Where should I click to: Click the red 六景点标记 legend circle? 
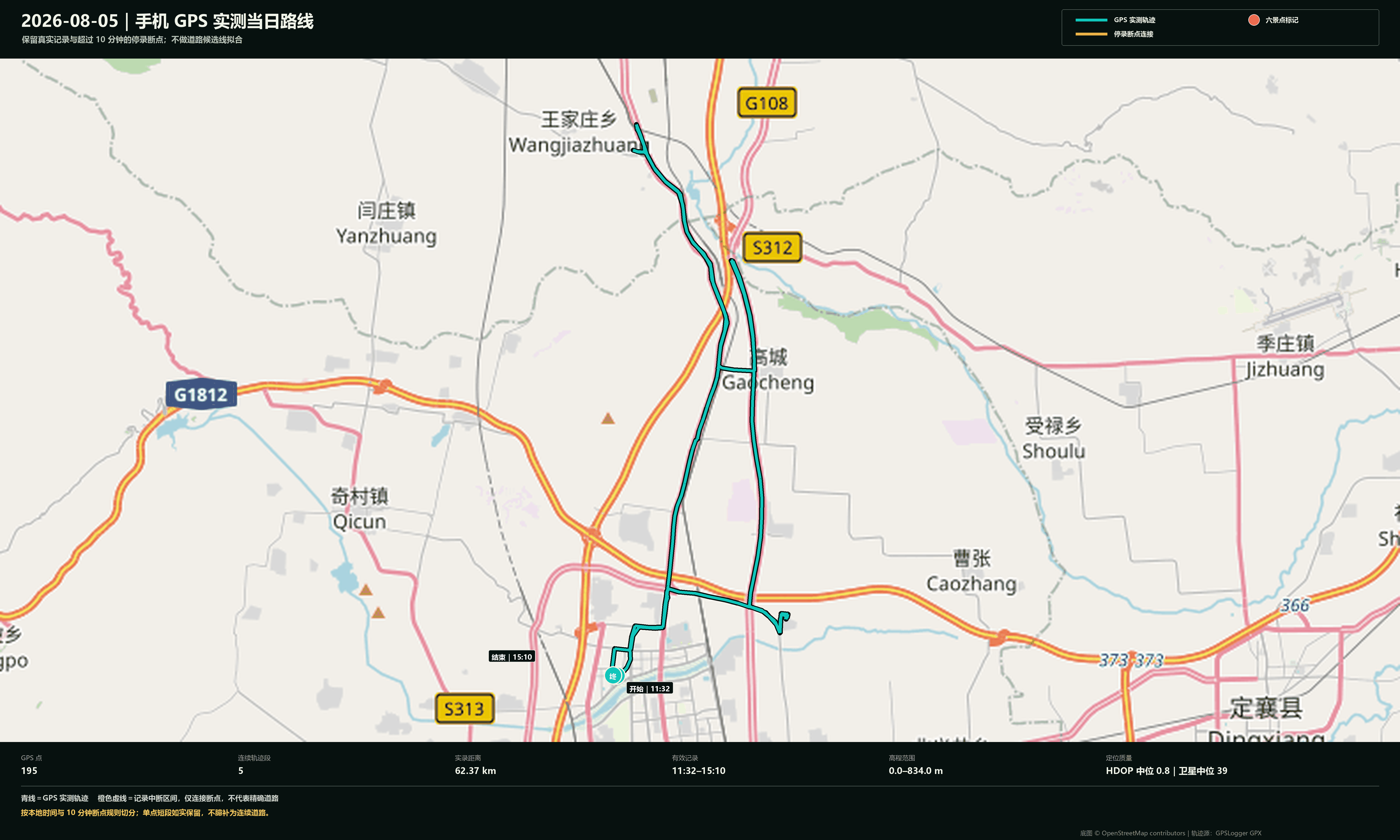pyautogui.click(x=1253, y=20)
